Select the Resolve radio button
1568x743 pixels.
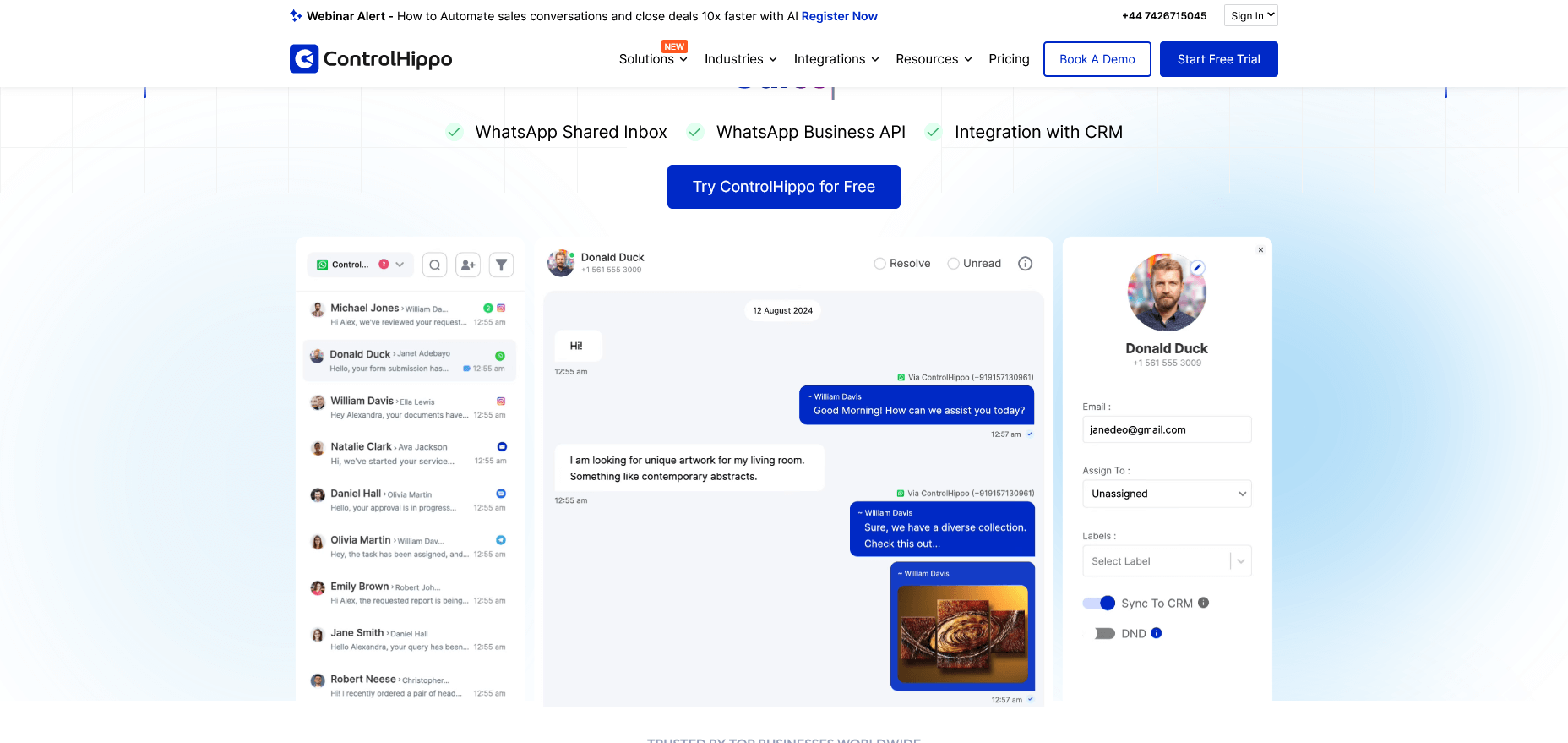(x=880, y=264)
